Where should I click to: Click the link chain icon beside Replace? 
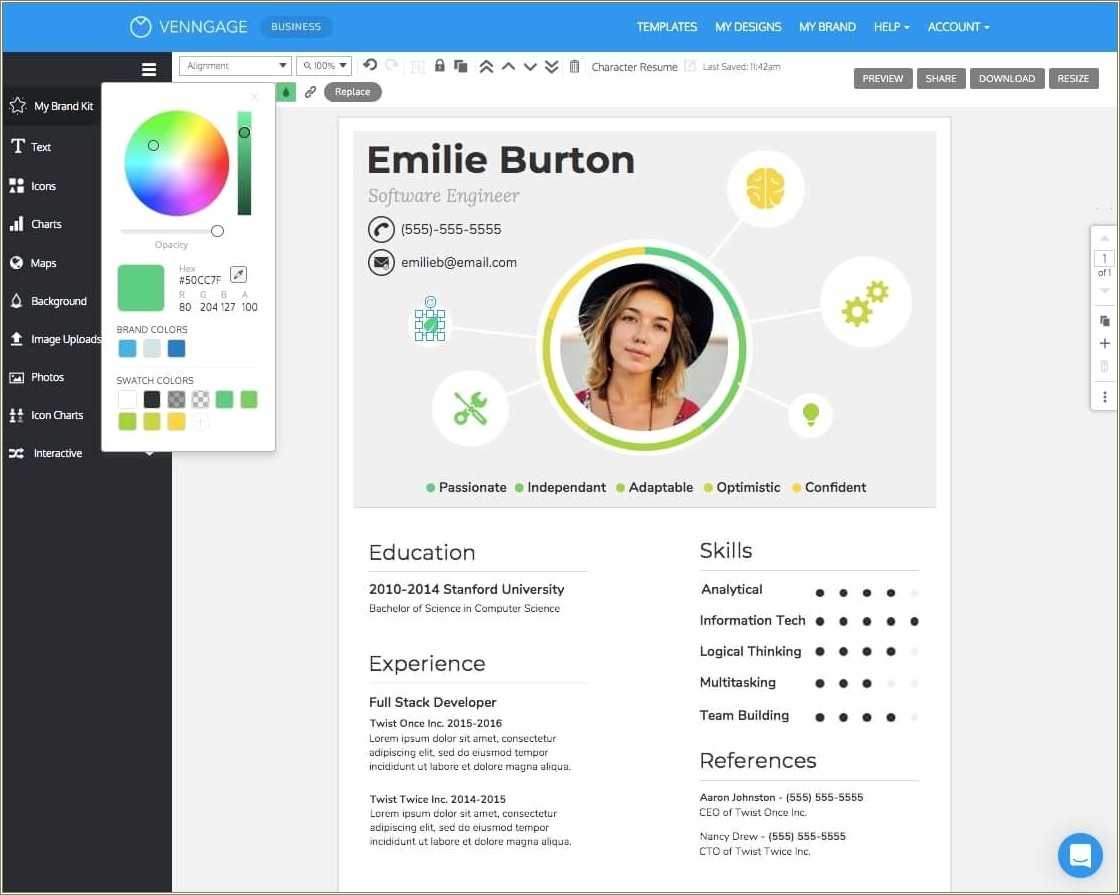tap(310, 92)
